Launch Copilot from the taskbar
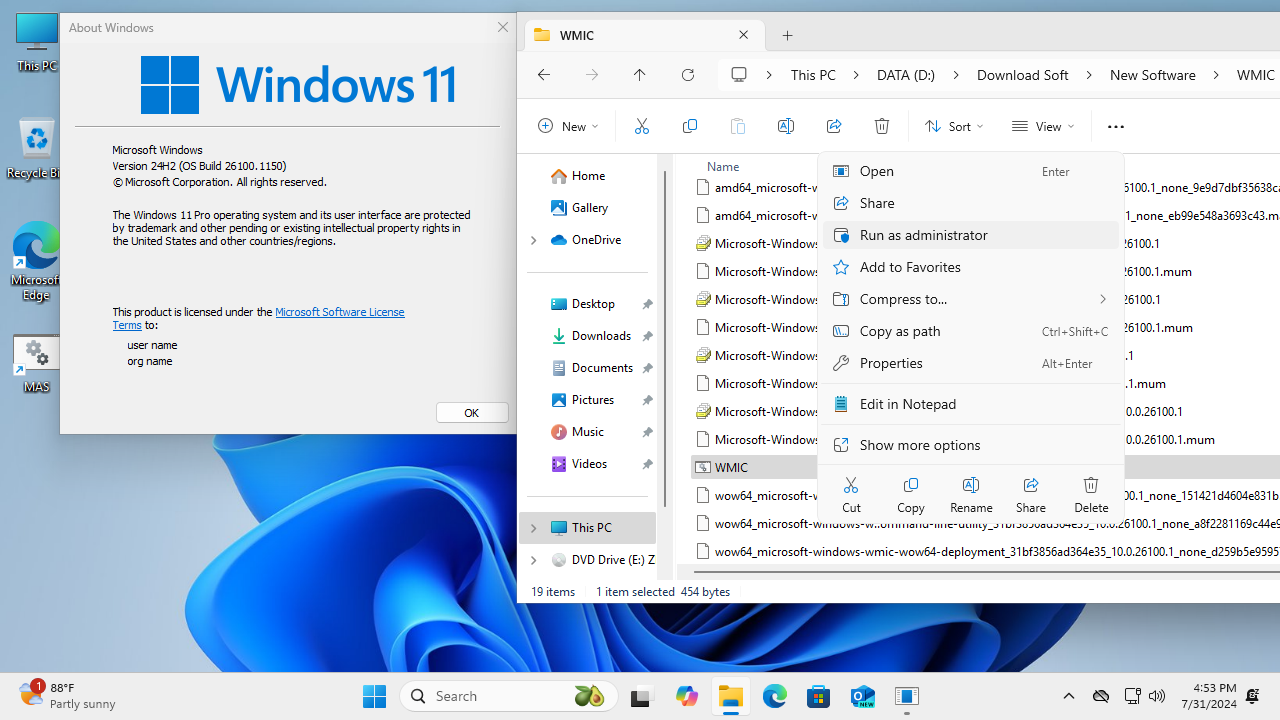Viewport: 1280px width, 720px height. (x=686, y=696)
